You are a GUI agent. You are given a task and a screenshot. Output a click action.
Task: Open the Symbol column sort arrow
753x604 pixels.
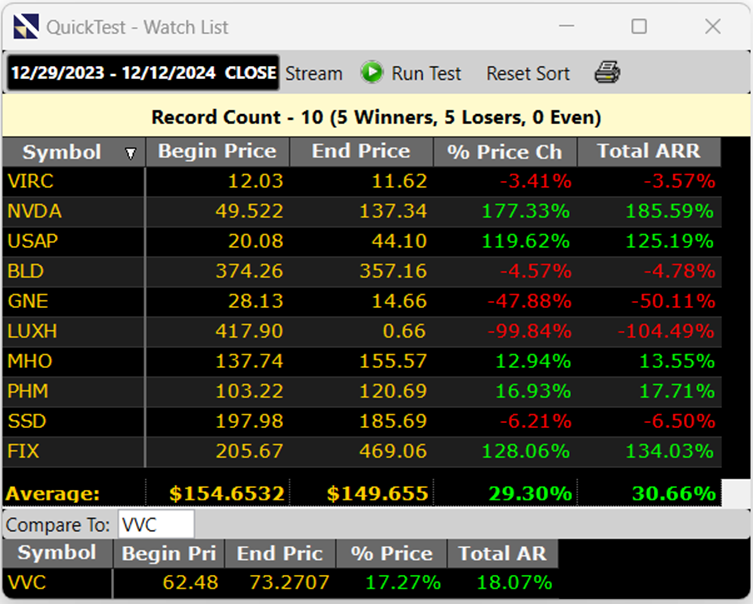click(x=130, y=153)
